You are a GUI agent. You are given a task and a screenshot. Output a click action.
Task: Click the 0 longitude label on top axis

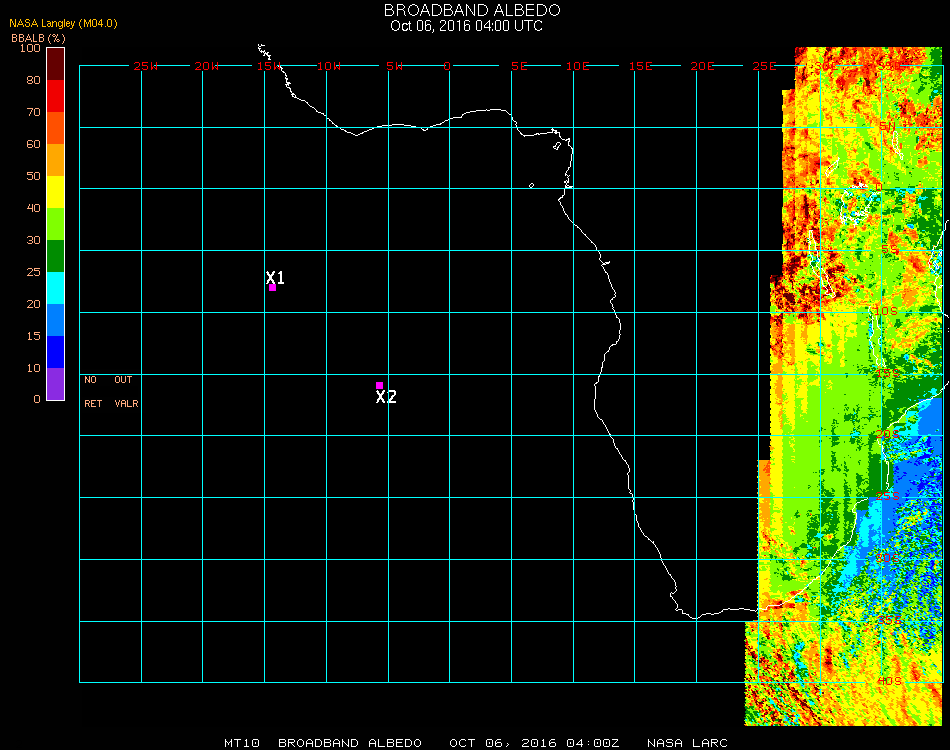point(447,66)
